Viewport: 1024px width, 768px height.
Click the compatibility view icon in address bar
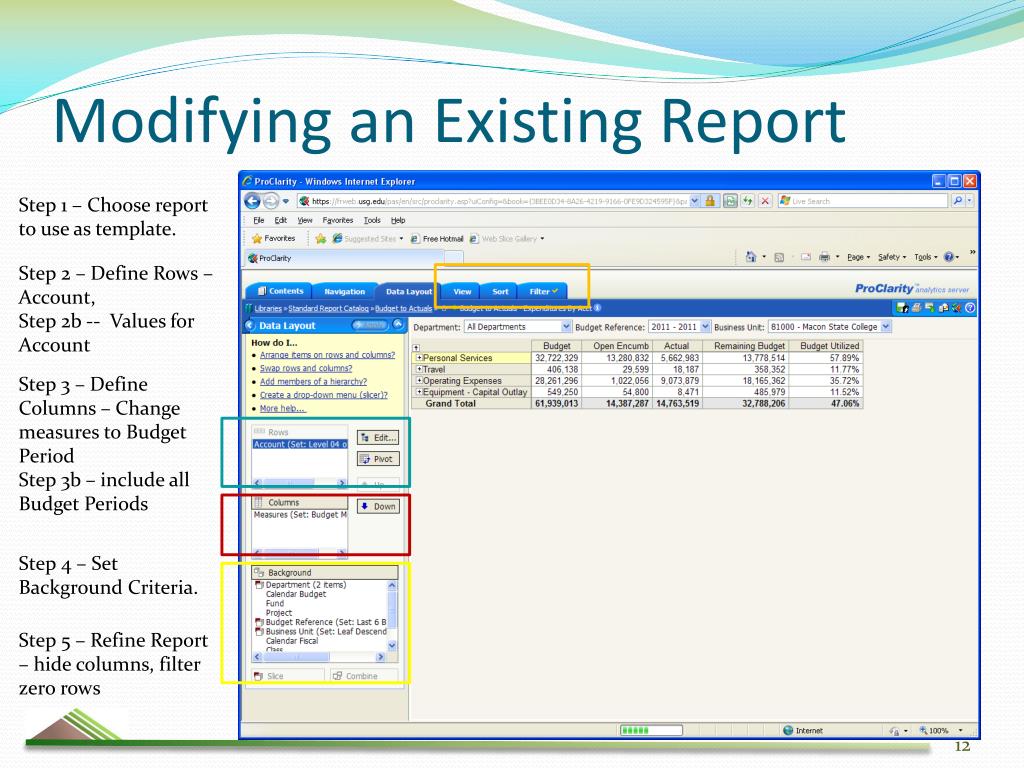(730, 201)
